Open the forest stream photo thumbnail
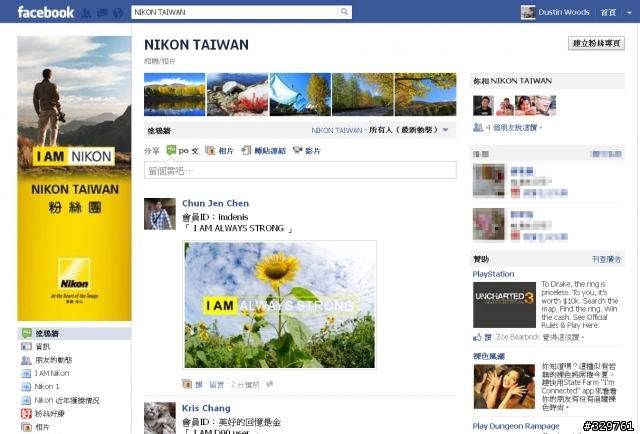The width and height of the screenshot is (640, 434). (363, 94)
